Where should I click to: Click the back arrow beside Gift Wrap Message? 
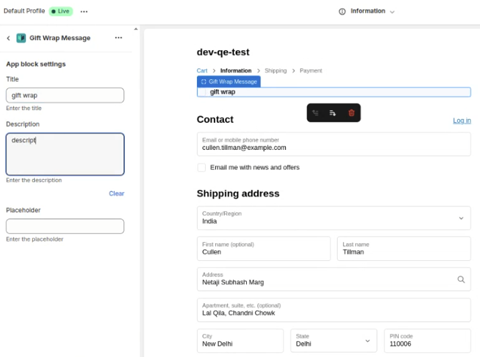[8, 38]
